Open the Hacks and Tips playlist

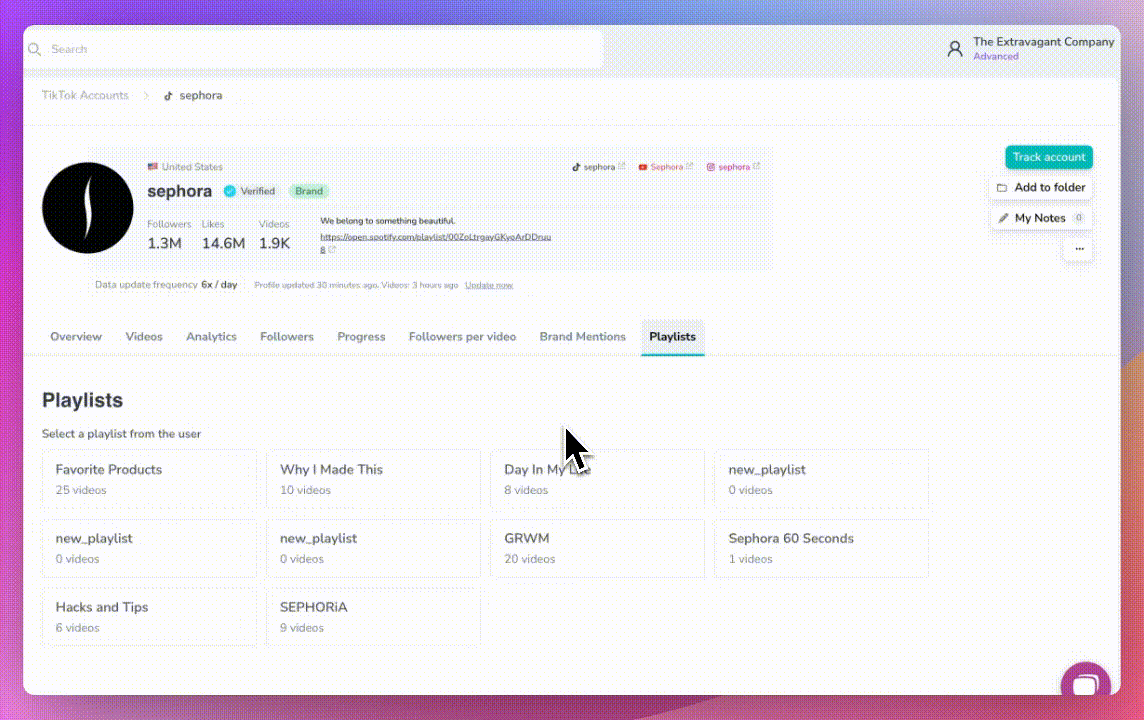(149, 616)
